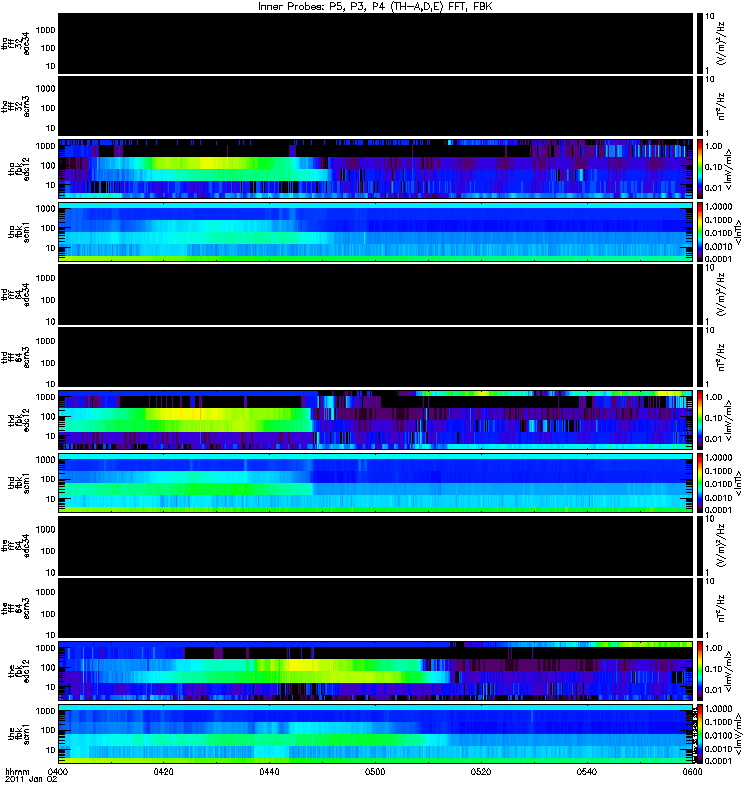Select the the fff 64 edc34 panel label

(16, 546)
